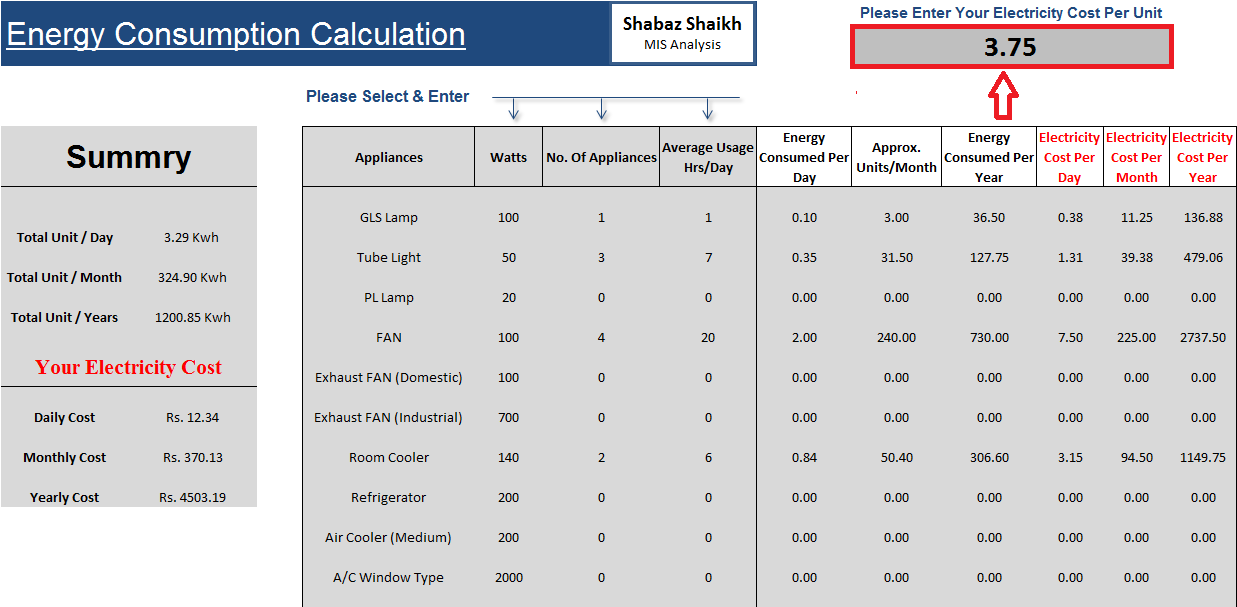The width and height of the screenshot is (1237, 607).
Task: Select Exhaust FAN (Industrial) watts cell
Action: tap(508, 417)
